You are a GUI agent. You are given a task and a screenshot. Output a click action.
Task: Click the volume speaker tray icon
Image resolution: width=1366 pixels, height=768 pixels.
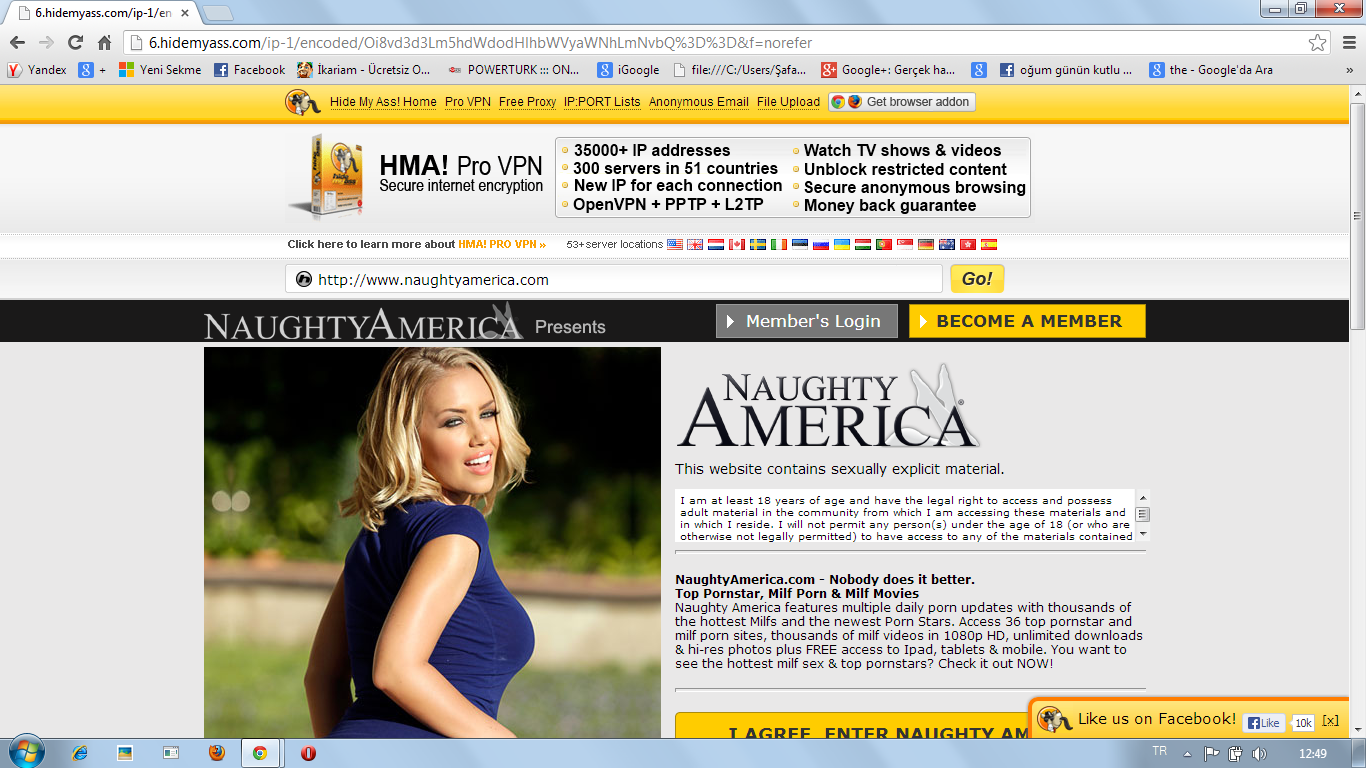(x=1258, y=753)
